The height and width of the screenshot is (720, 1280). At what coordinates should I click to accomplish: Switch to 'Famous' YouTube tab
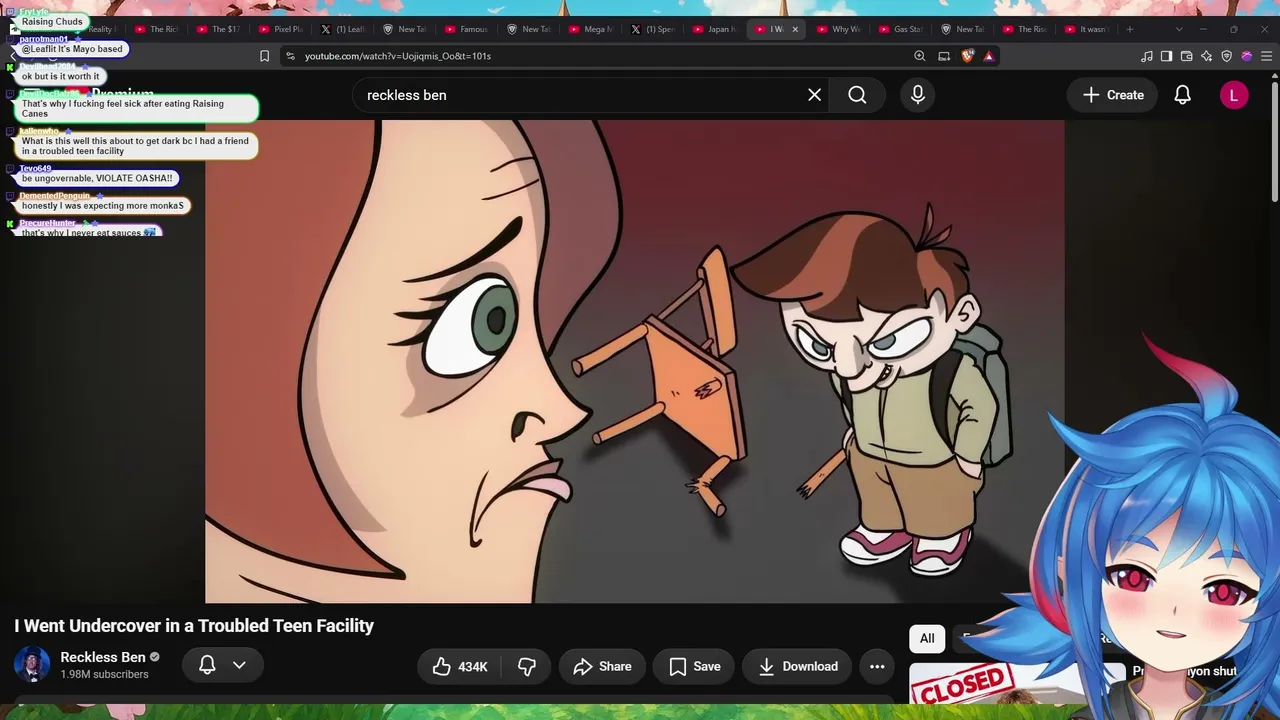tap(467, 29)
